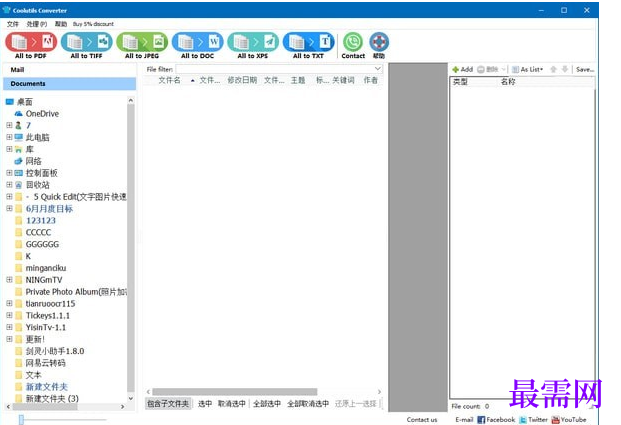Click the All to XPS converter icon

[253, 42]
